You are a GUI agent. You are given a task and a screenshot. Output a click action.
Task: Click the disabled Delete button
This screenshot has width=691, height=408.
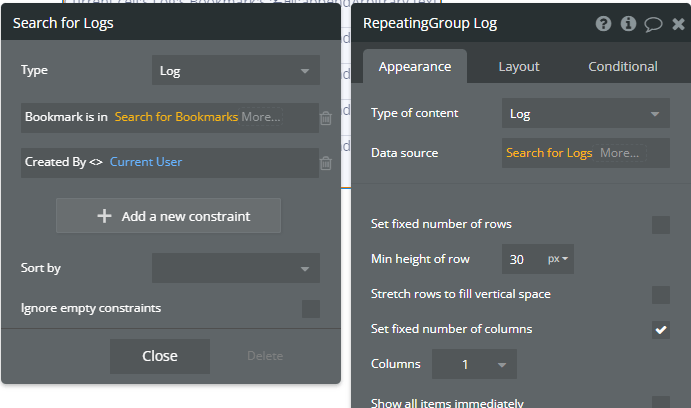[x=265, y=356]
